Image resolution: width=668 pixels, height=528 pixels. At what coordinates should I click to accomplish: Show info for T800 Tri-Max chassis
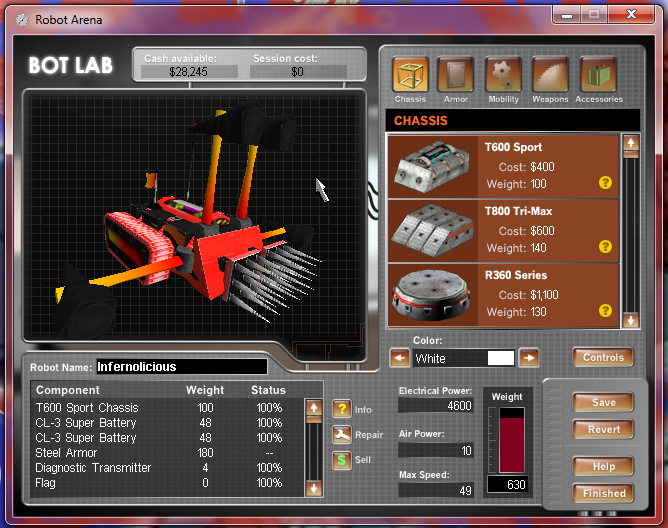coord(605,247)
